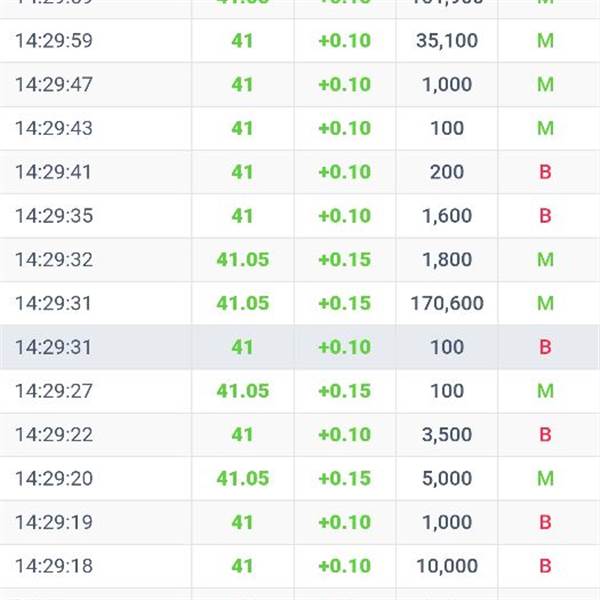The image size is (600, 600).
Task: Select the 3,500 volume cell
Action: [x=447, y=435]
